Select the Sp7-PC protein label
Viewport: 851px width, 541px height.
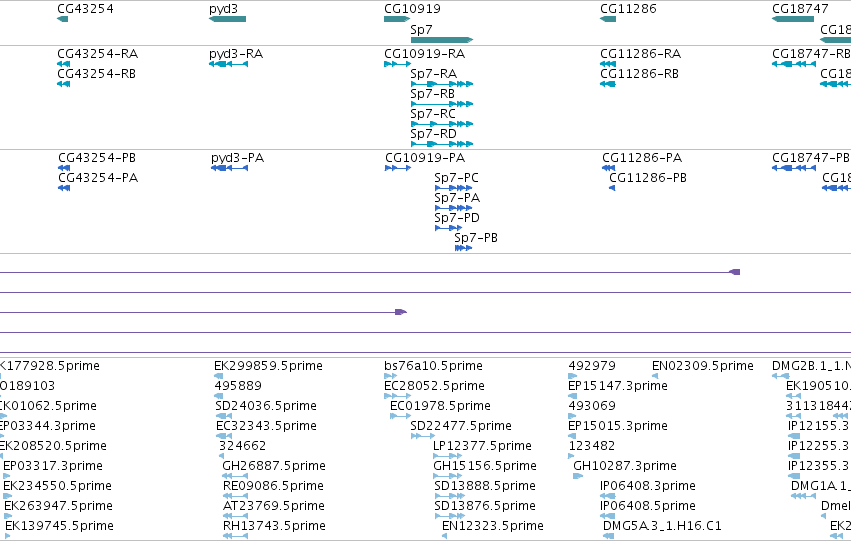[456, 178]
